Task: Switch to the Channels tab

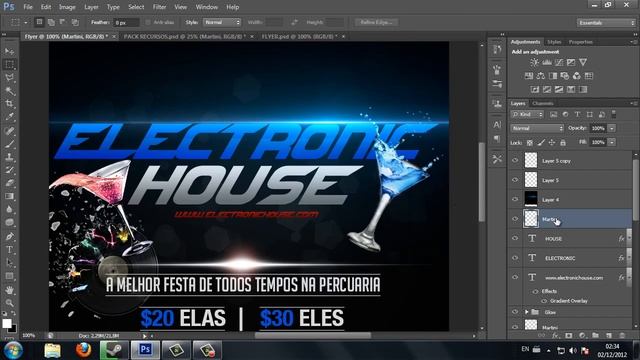Action: click(542, 103)
